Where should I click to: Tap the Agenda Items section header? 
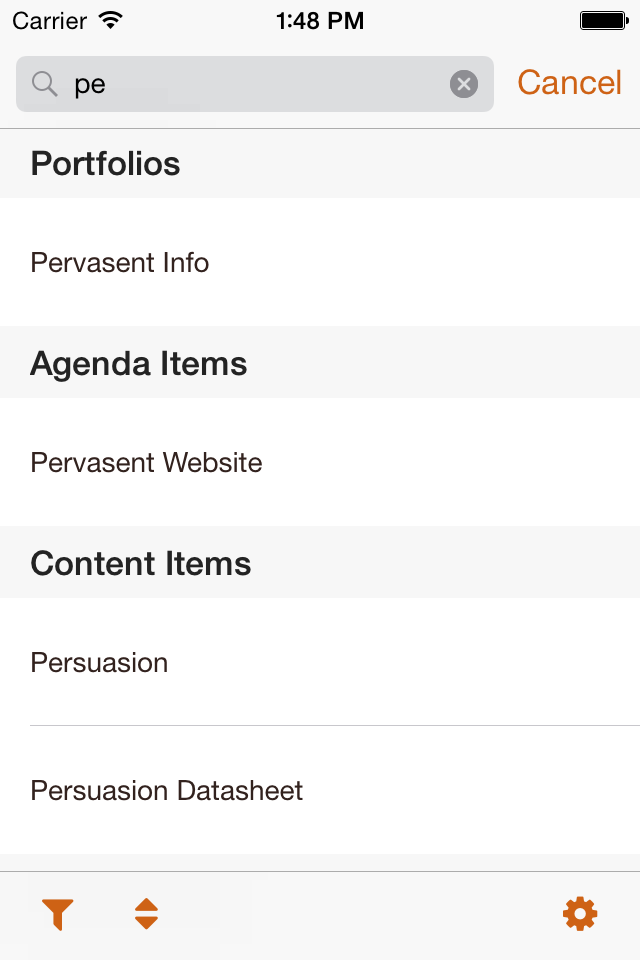tap(320, 363)
